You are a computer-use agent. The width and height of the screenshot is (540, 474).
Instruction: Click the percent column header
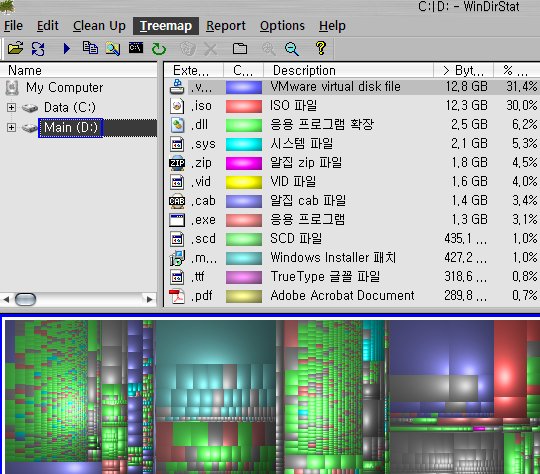517,70
